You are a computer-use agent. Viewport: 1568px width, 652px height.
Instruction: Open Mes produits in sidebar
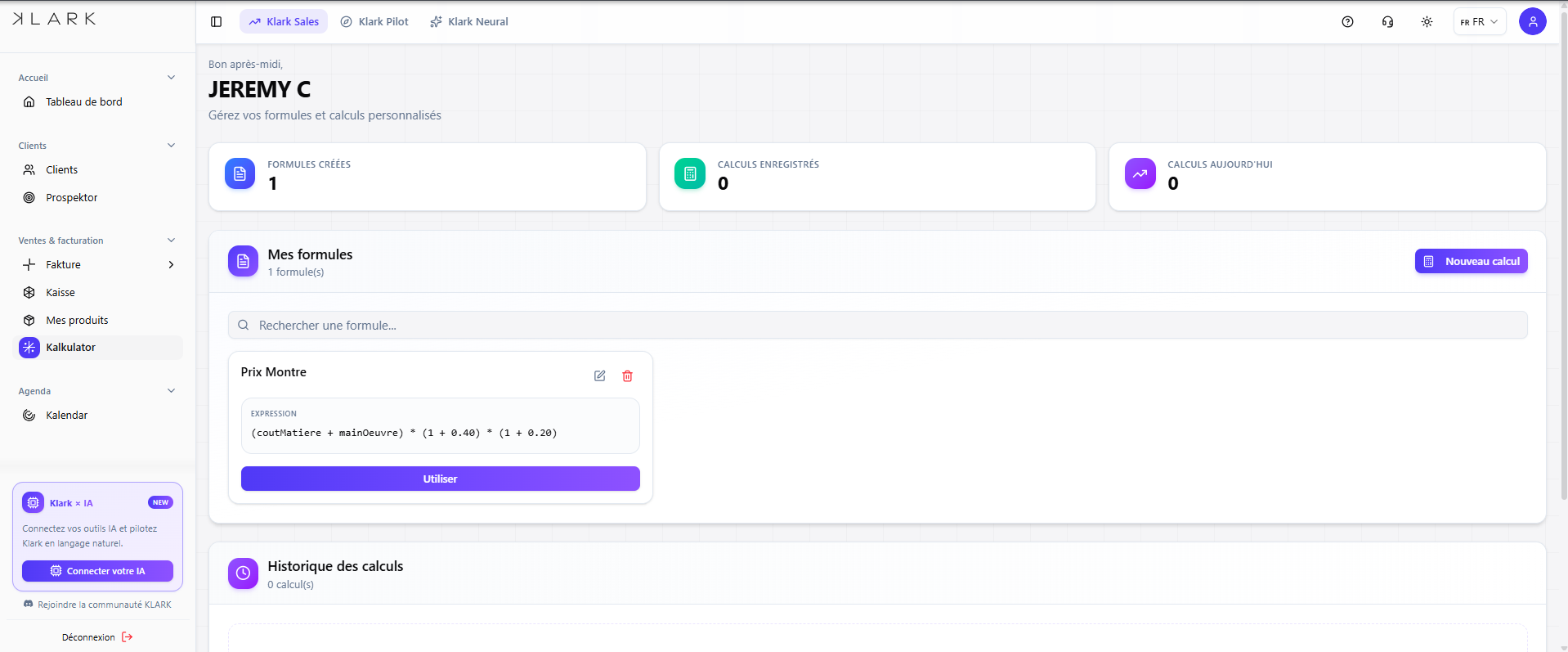pyautogui.click(x=98, y=321)
